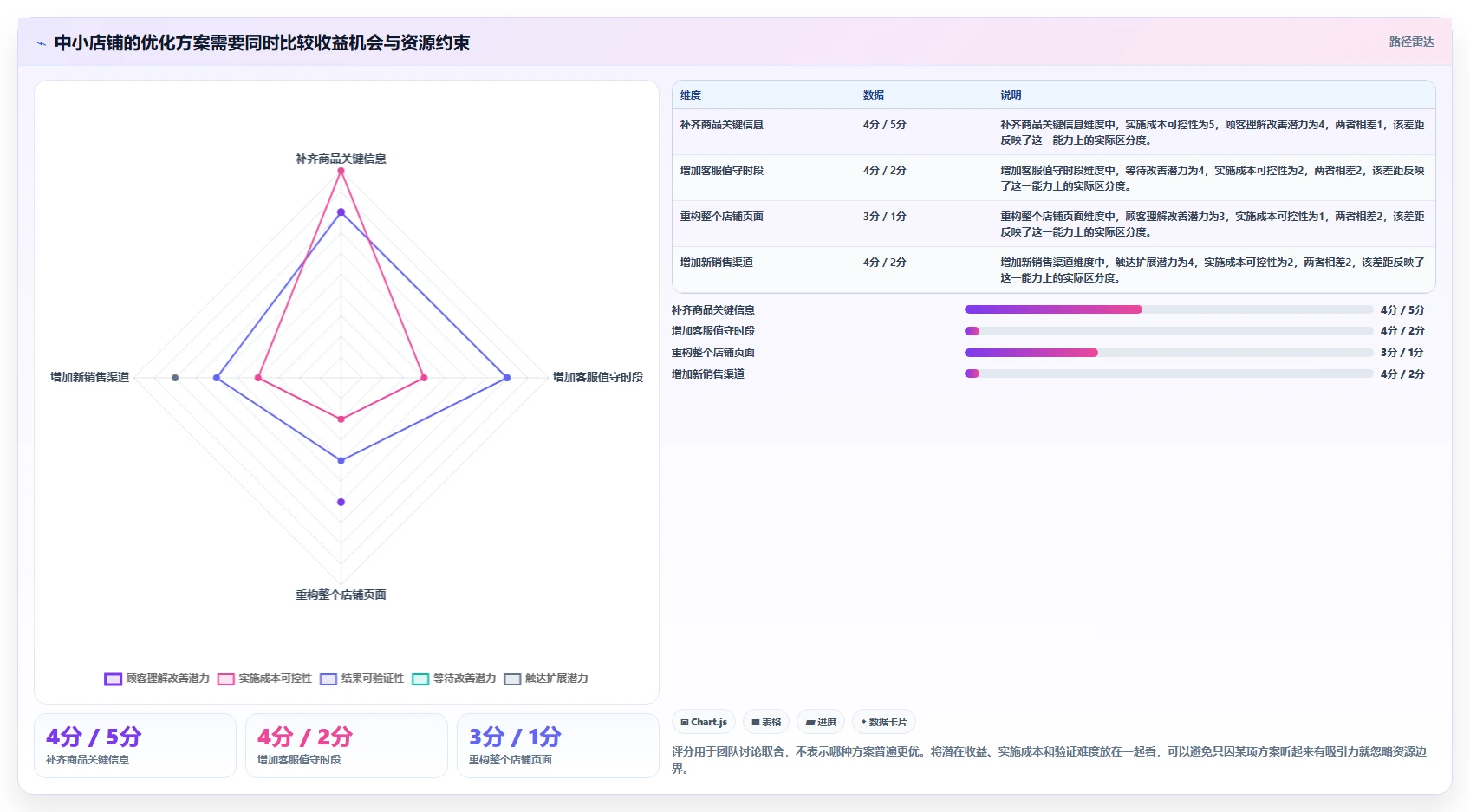Click the pink data point on the 增加客服值守时段 axis
Screen dimensions: 1470x812
coord(424,378)
